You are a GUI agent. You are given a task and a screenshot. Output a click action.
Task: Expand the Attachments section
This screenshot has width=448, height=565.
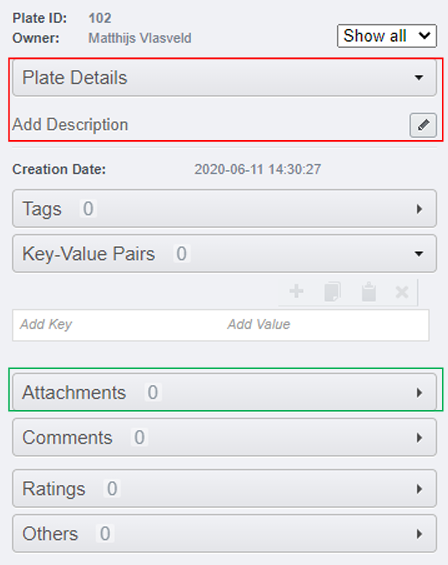click(x=225, y=392)
